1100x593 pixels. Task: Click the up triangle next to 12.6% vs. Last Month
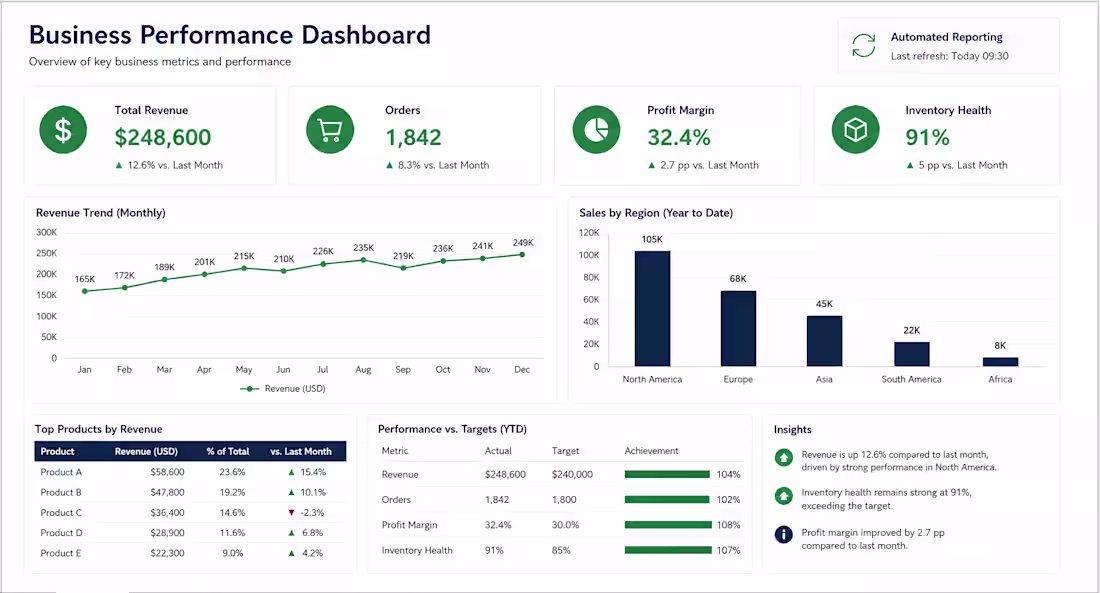pyautogui.click(x=119, y=166)
